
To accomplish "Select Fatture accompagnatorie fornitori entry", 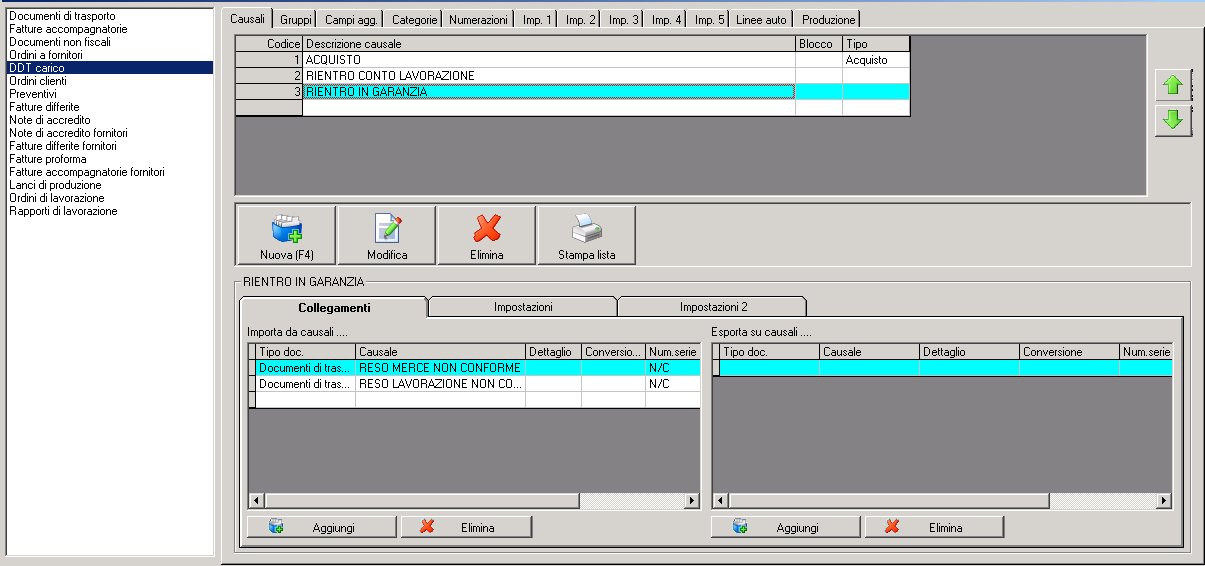I will tap(110, 171).
